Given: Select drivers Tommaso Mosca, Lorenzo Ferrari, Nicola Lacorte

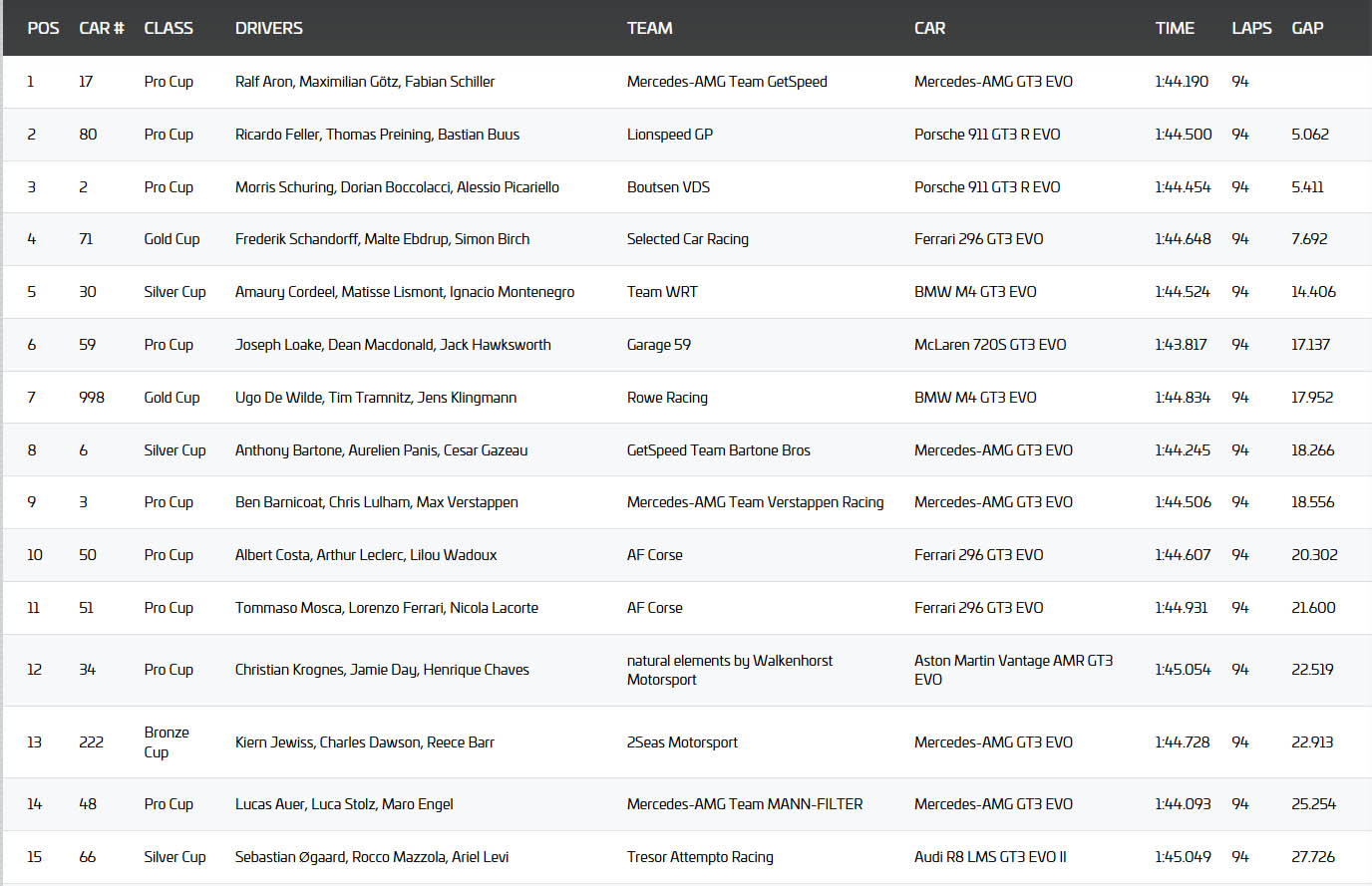Looking at the screenshot, I should point(387,608).
